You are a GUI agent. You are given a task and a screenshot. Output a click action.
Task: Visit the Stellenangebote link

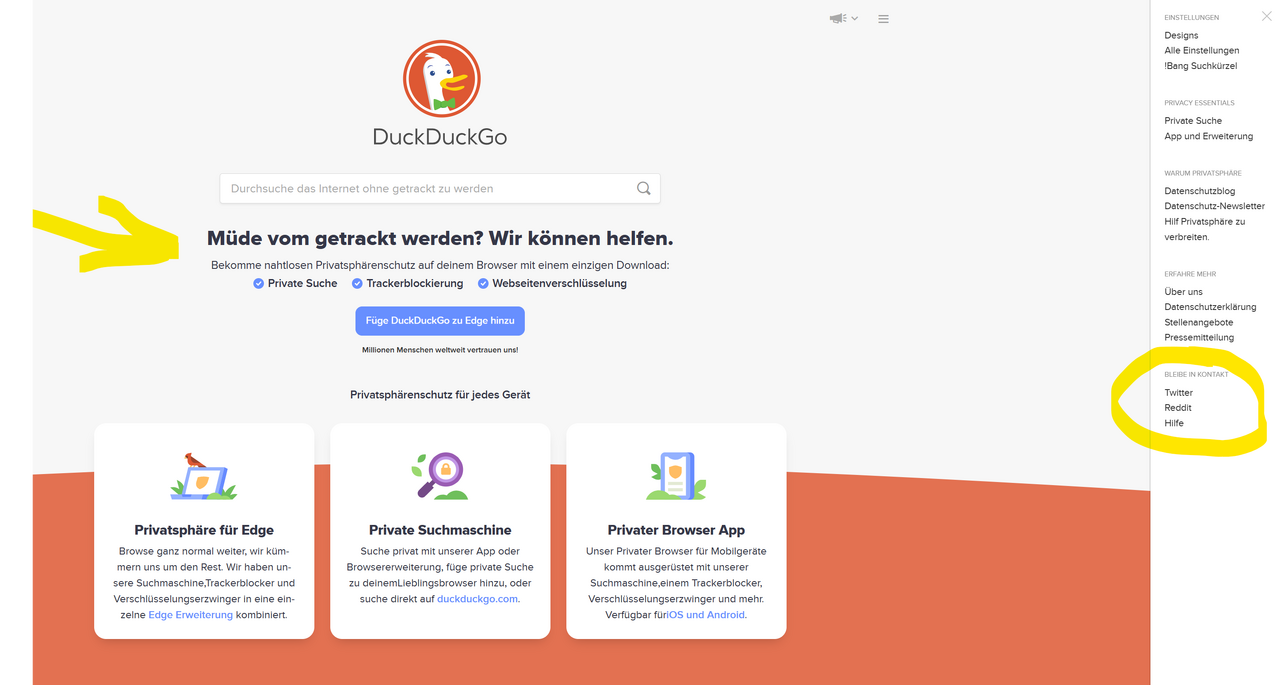[x=1199, y=322]
